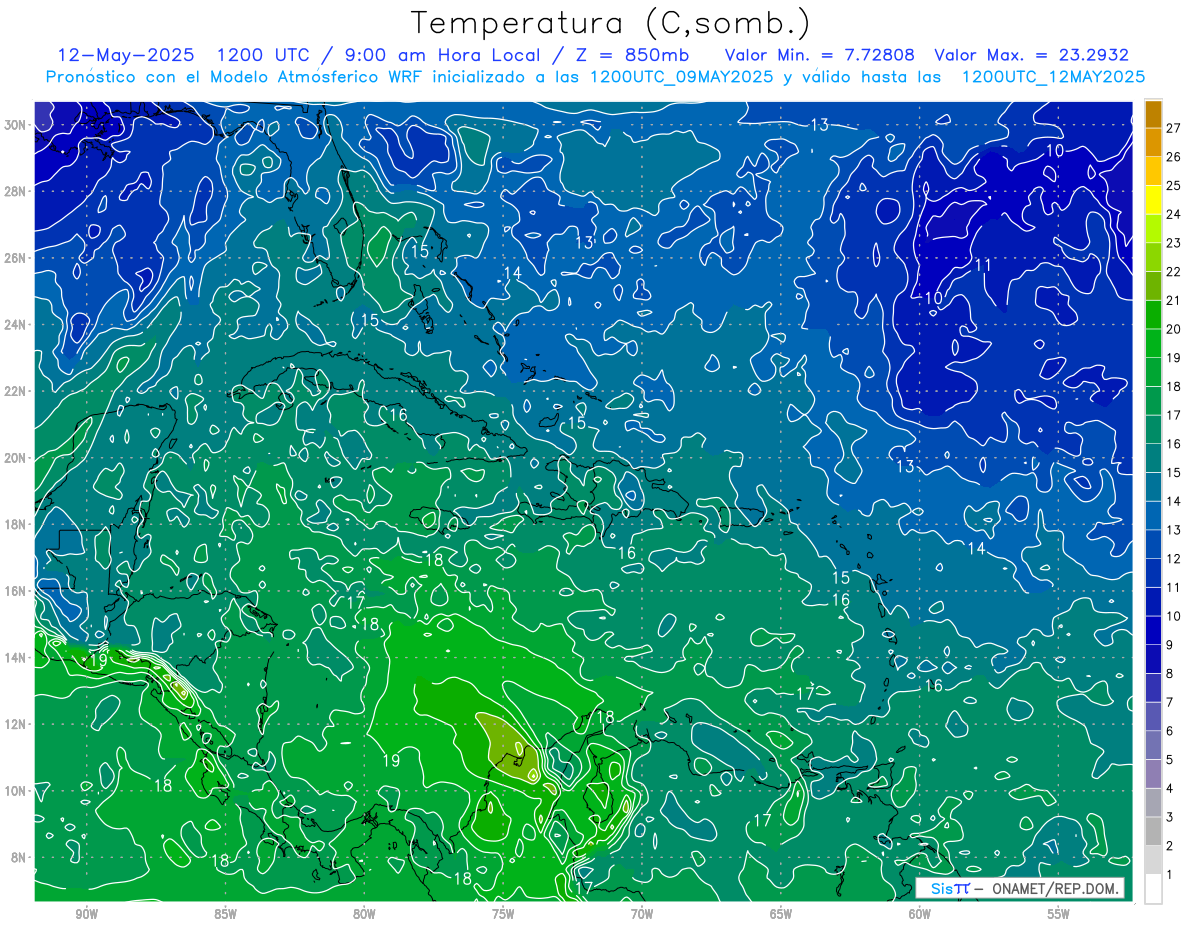
Task: Click the 70W longitude label
Action: coord(642,914)
